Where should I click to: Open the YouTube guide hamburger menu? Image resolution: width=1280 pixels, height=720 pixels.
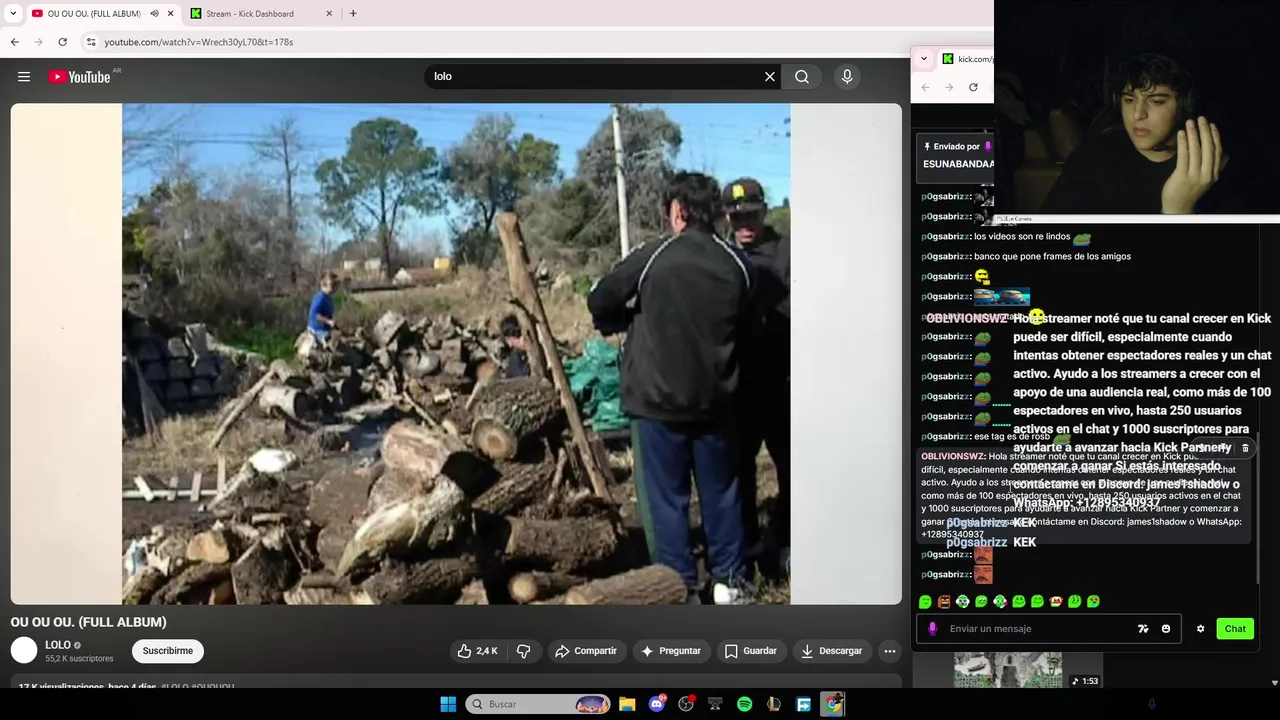point(24,77)
